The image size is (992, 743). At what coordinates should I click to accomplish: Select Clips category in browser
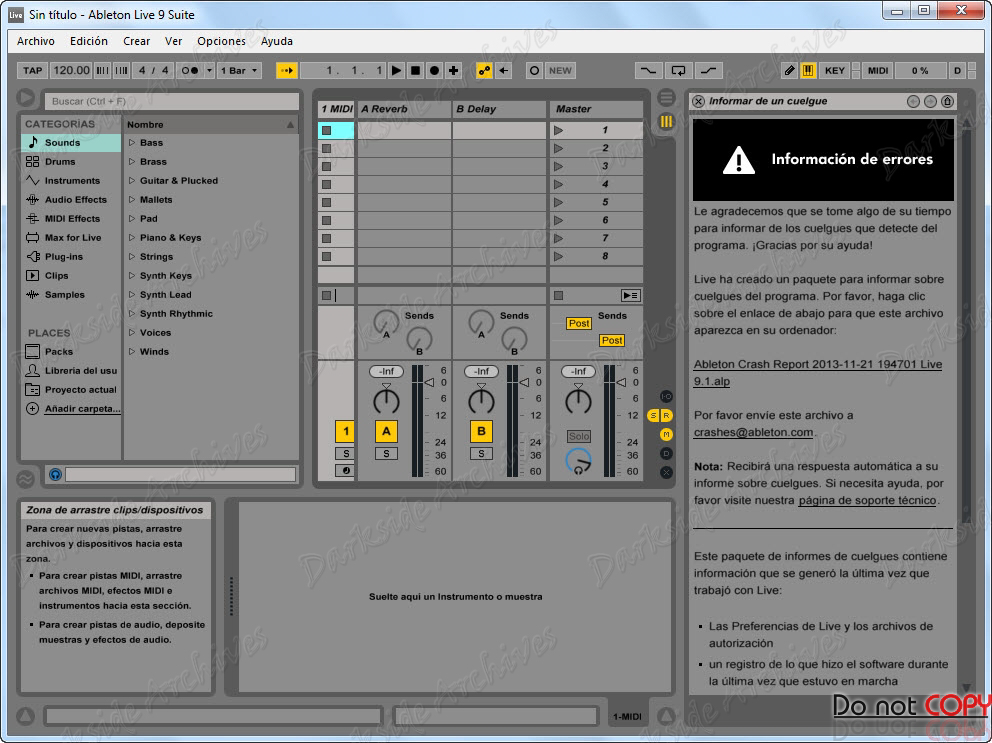click(71, 275)
